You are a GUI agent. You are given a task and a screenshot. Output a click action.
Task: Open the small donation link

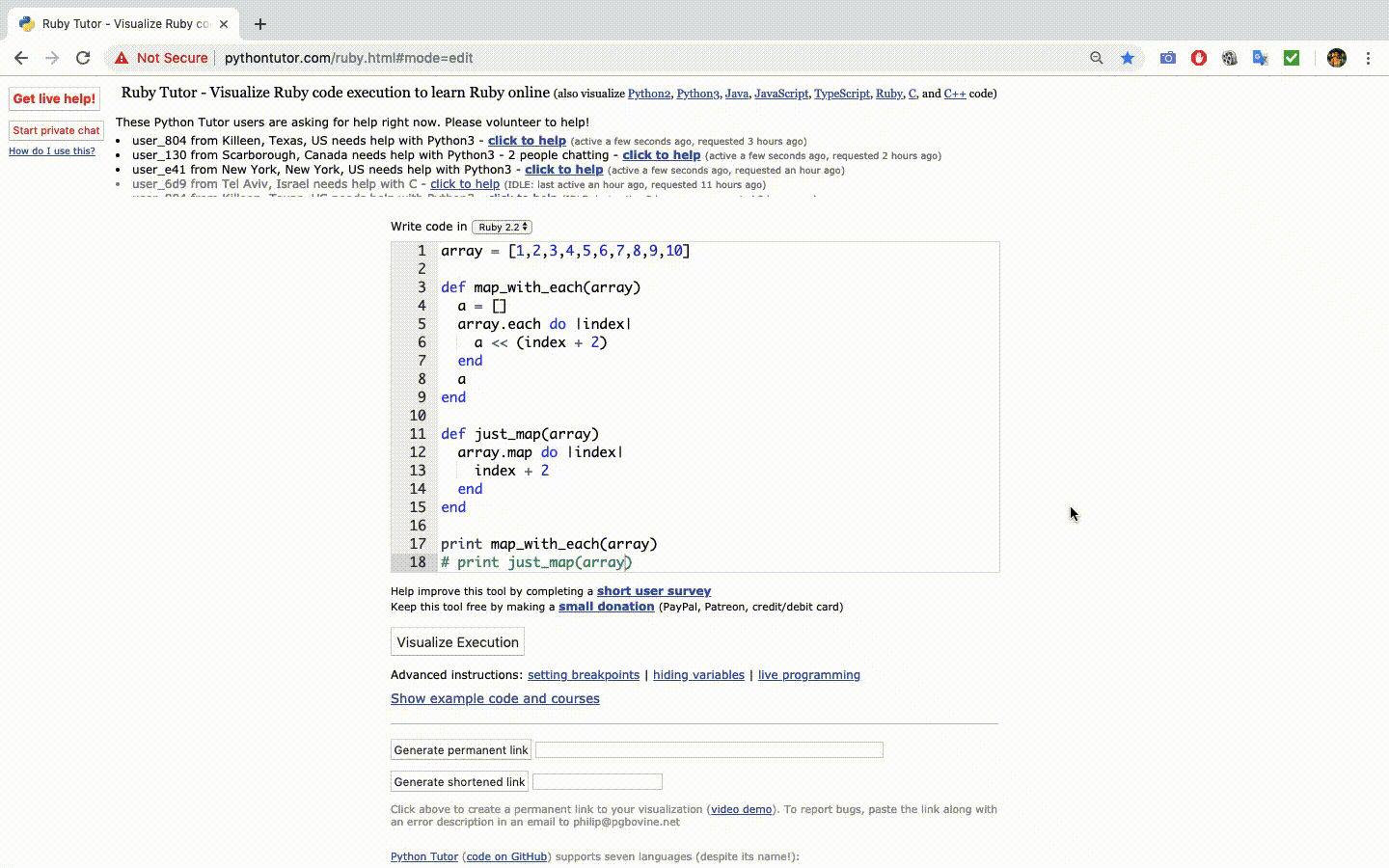click(607, 607)
